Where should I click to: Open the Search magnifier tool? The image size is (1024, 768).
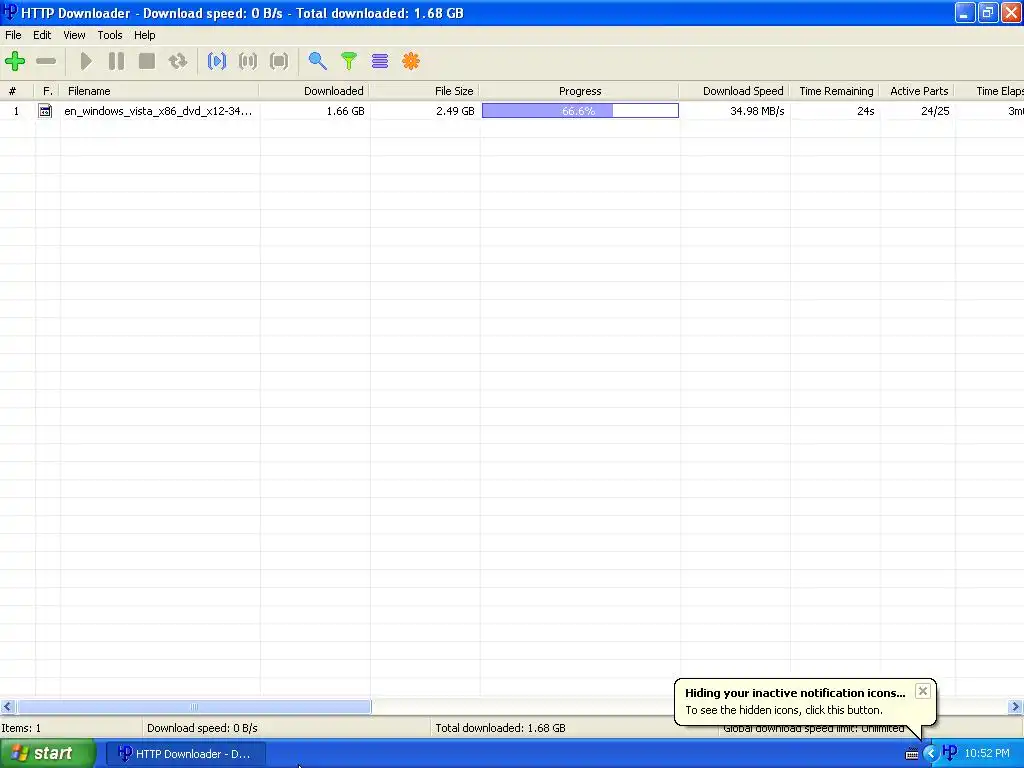[317, 61]
